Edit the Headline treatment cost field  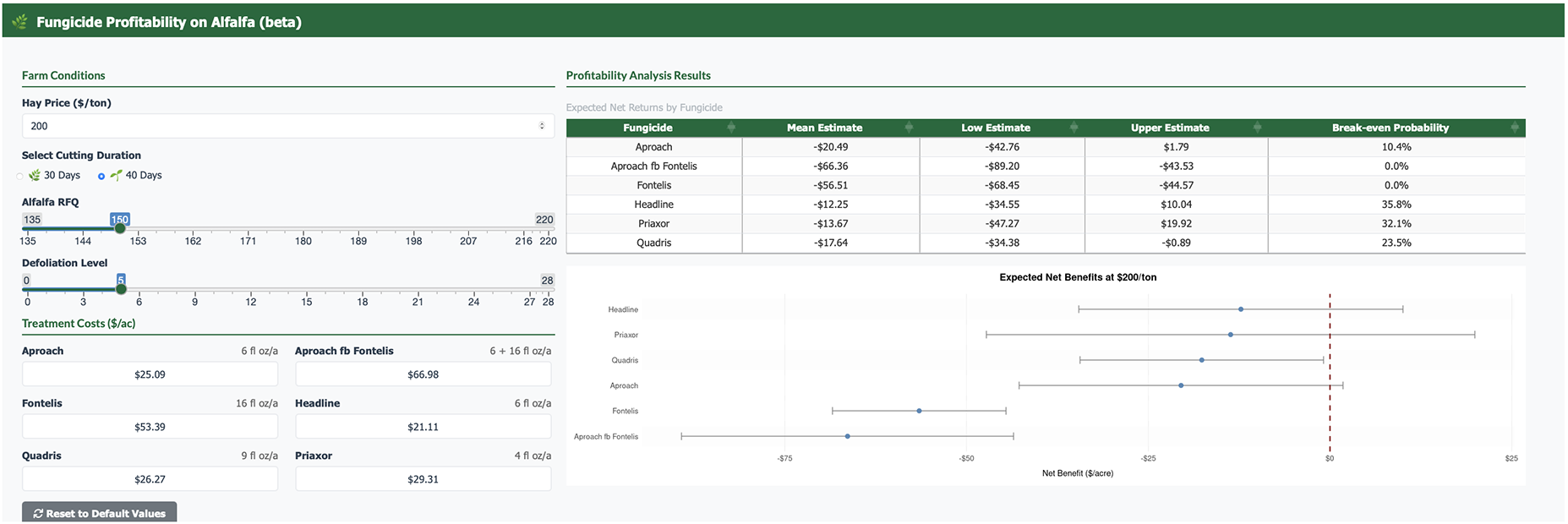pos(423,427)
